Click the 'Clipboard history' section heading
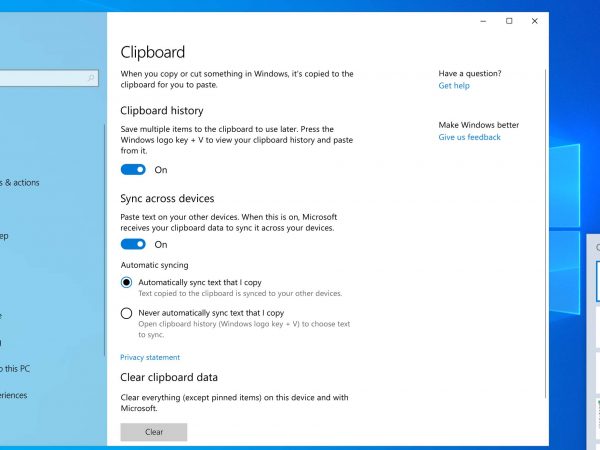Screen dimensions: 600x450 point(162,111)
